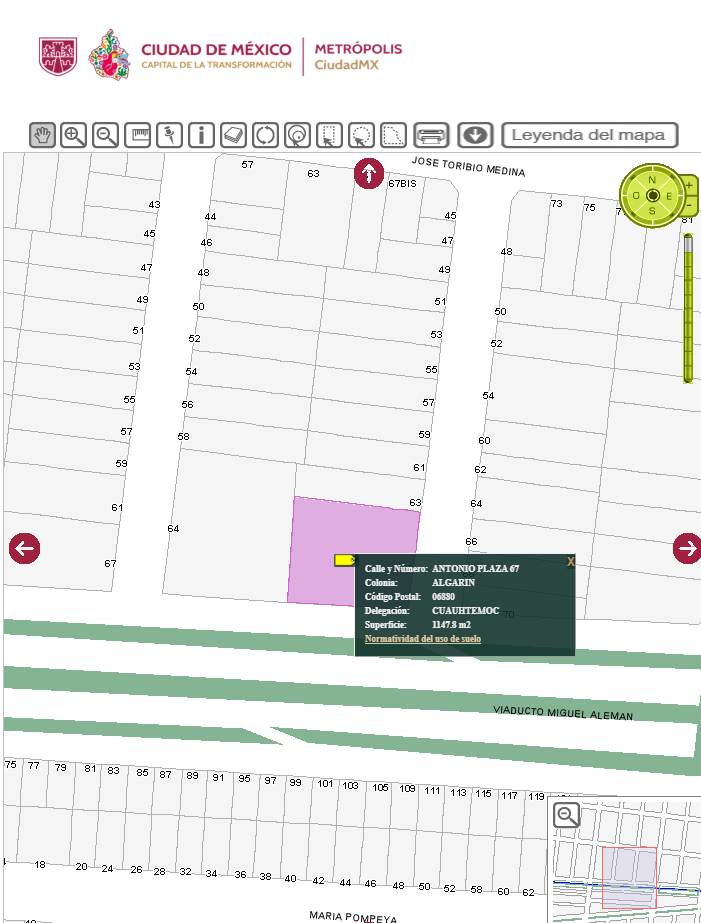
Task: Click the Ciudad de México logo
Action: (165, 55)
